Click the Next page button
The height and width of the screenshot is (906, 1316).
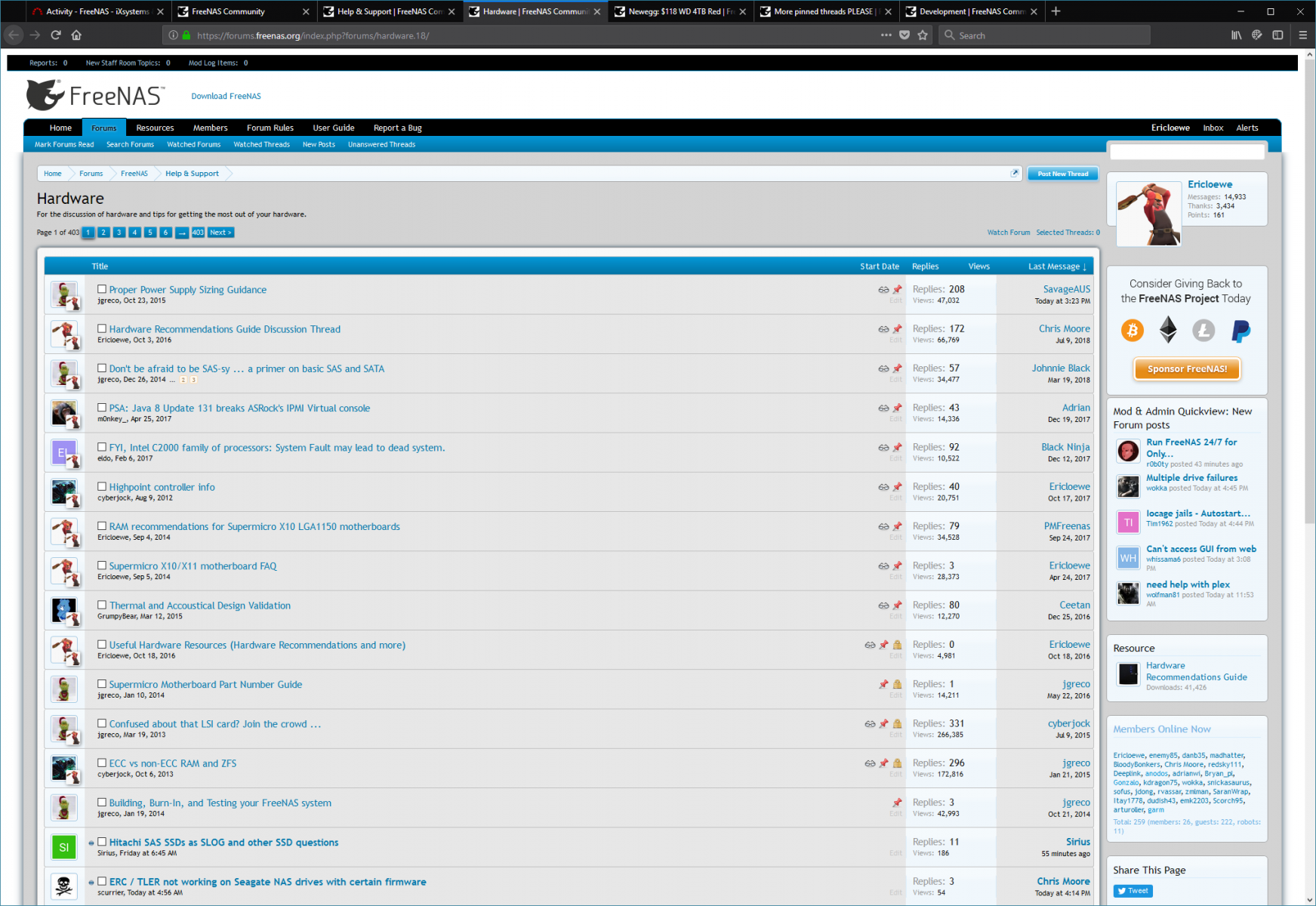[220, 233]
